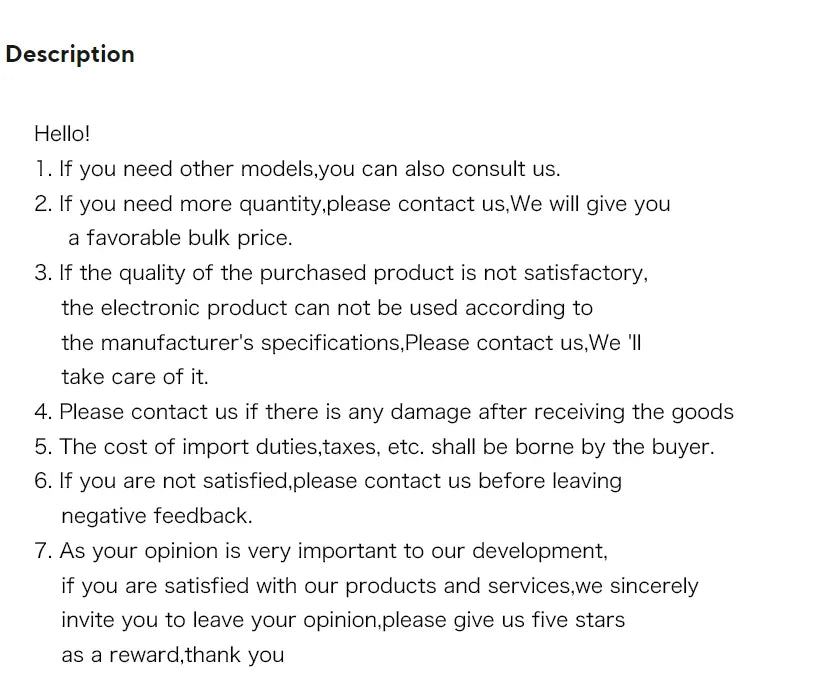Click the 'as a reward,thank you' line
Image resolution: width=822 pixels, height=688 pixels.
pyautogui.click(x=172, y=655)
